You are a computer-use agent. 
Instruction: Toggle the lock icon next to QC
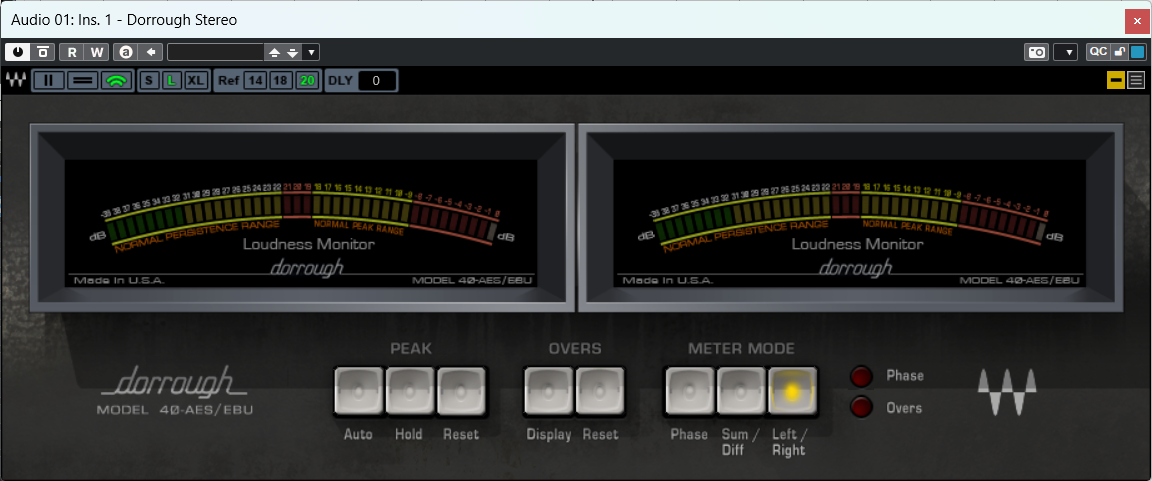click(x=1120, y=52)
